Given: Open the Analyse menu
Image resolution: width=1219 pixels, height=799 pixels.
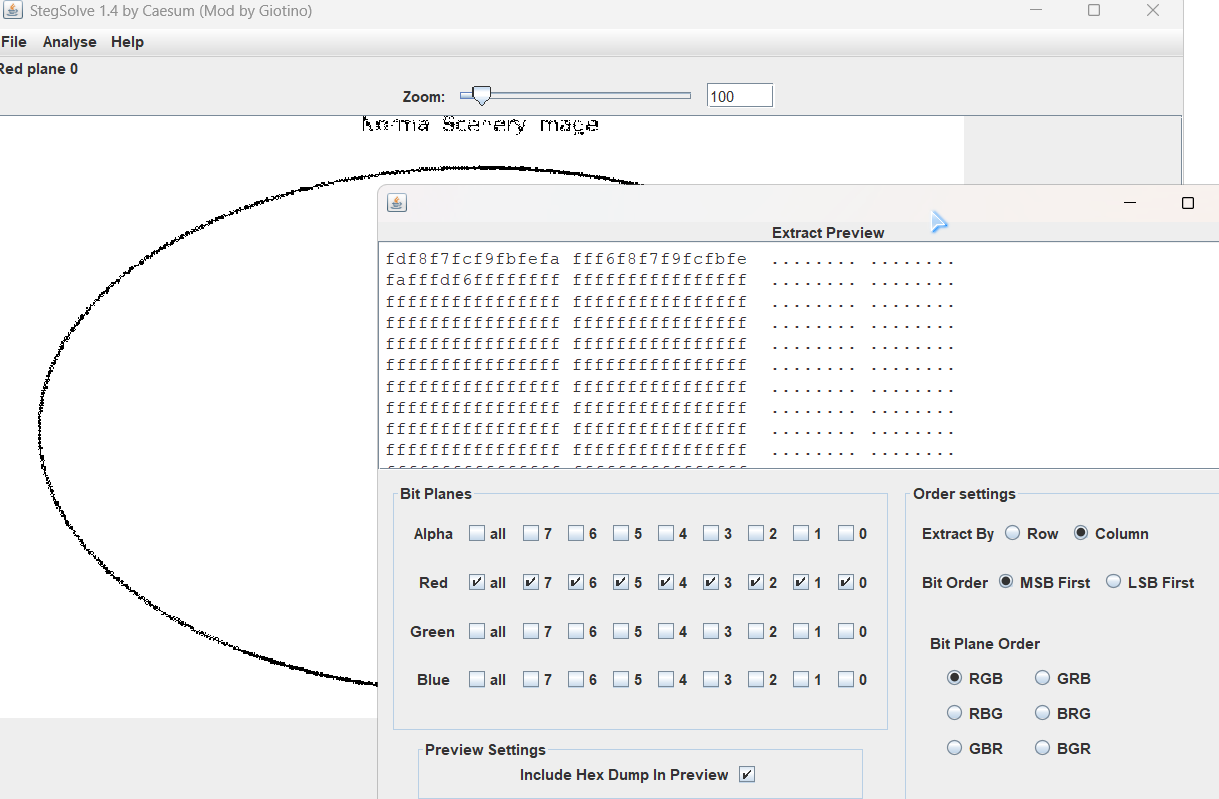Looking at the screenshot, I should tap(69, 42).
